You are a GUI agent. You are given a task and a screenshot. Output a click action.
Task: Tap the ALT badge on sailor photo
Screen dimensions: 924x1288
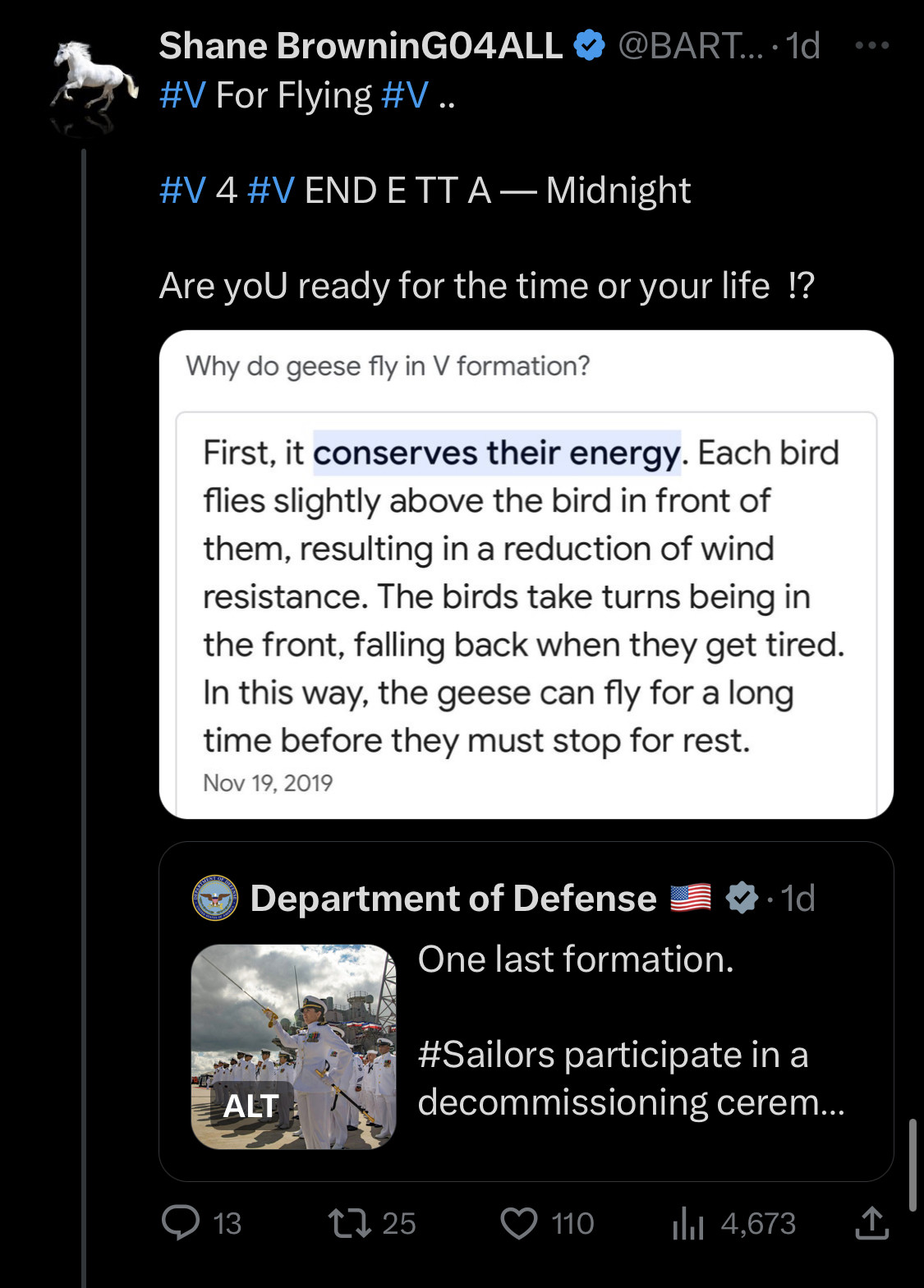(251, 1106)
